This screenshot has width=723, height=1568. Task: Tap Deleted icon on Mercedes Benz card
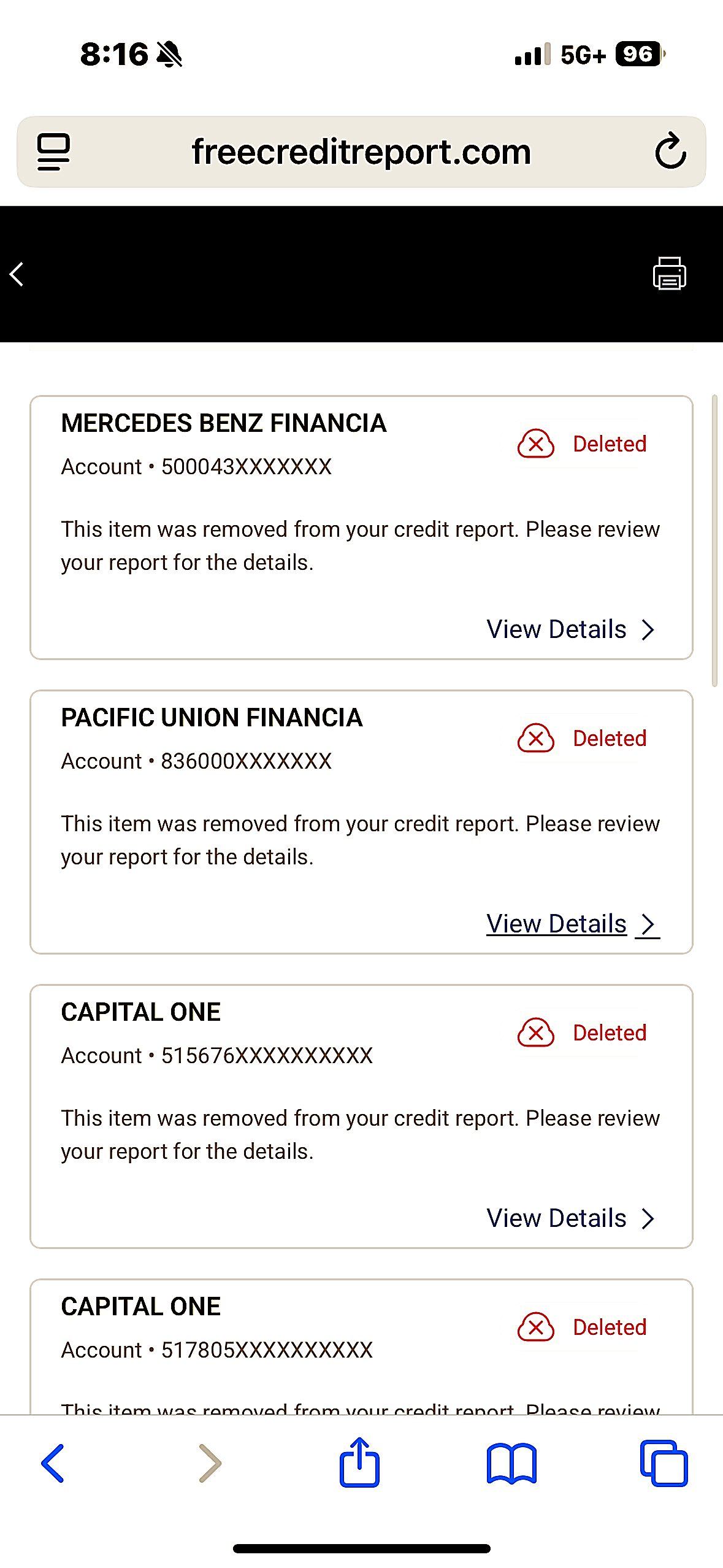pos(535,444)
